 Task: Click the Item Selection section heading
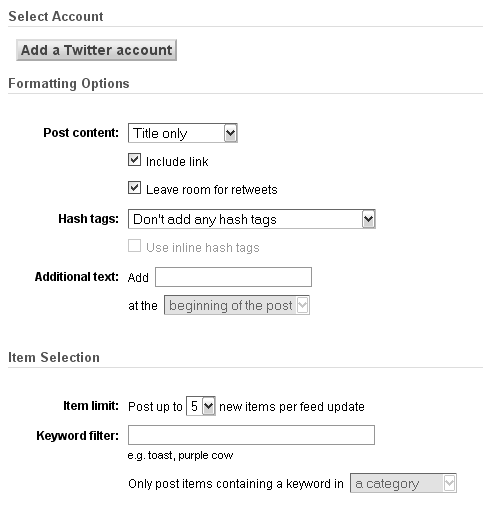pyautogui.click(x=54, y=357)
